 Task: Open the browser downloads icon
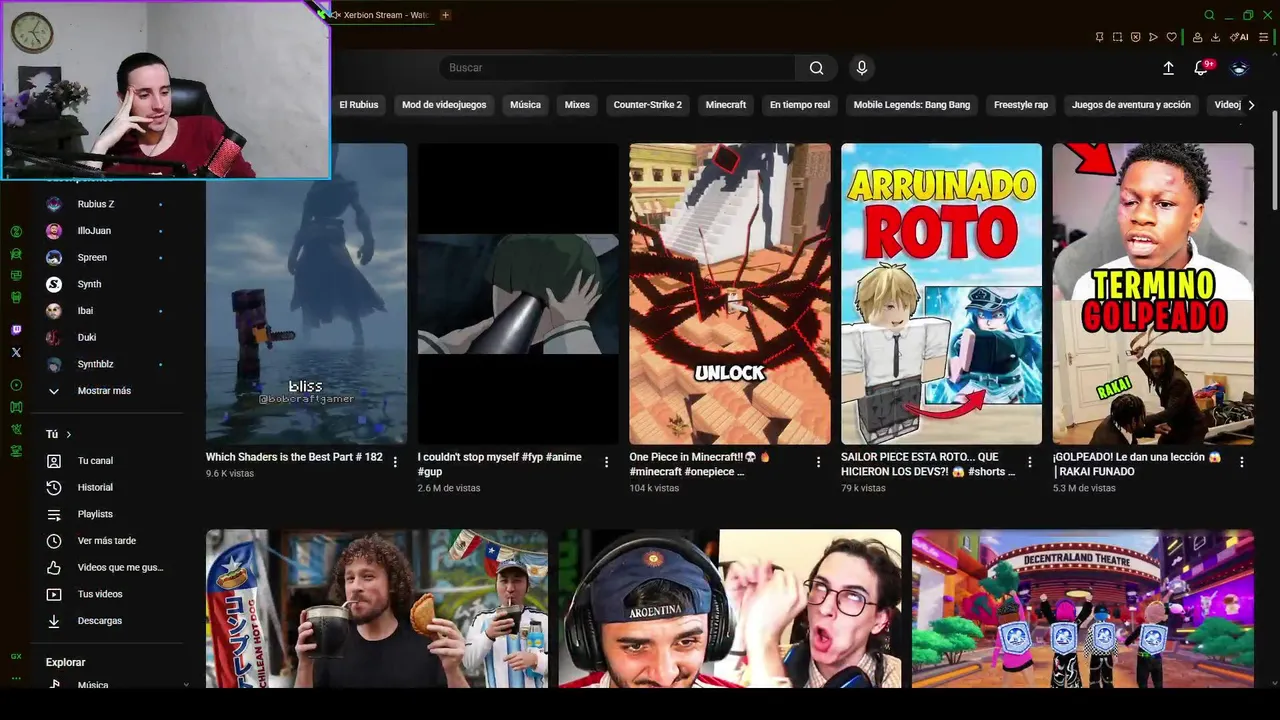(x=1215, y=37)
